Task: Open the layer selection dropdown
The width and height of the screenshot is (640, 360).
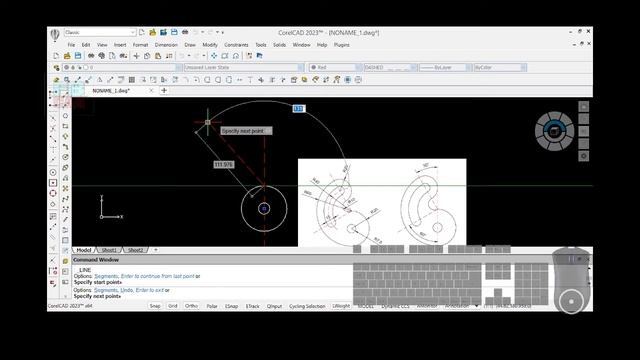Action: [122, 67]
